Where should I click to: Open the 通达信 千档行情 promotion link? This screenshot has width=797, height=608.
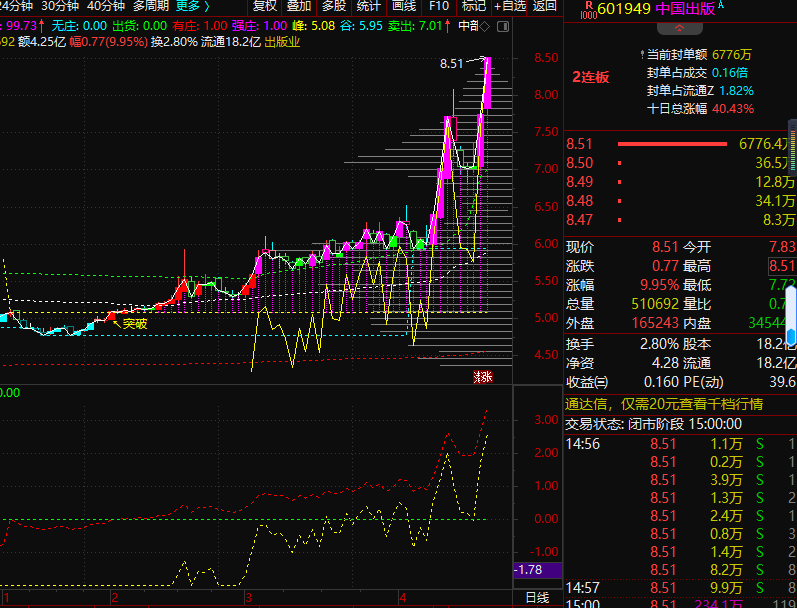click(x=664, y=404)
